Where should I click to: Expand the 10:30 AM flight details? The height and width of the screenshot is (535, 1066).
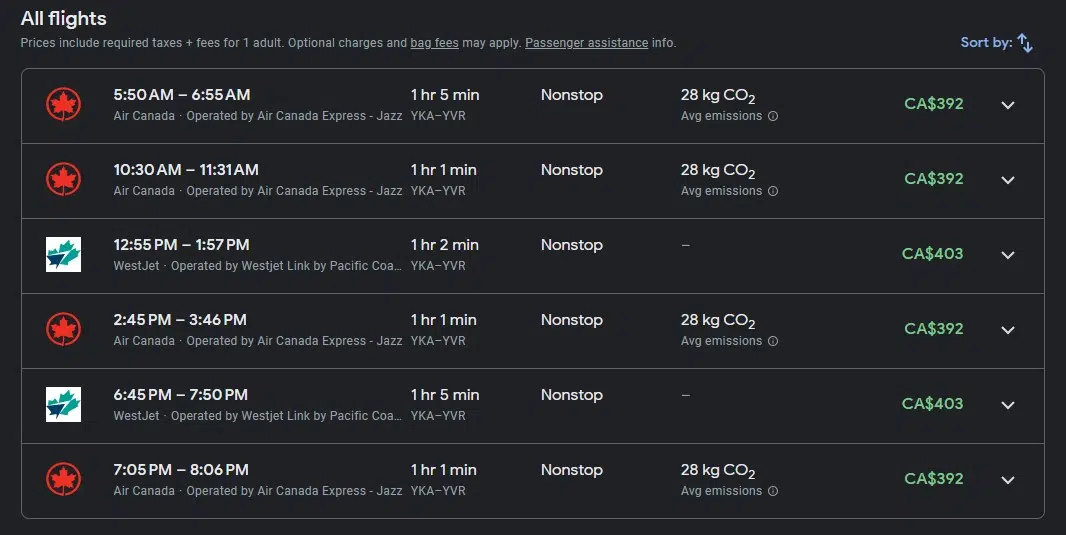(1008, 180)
